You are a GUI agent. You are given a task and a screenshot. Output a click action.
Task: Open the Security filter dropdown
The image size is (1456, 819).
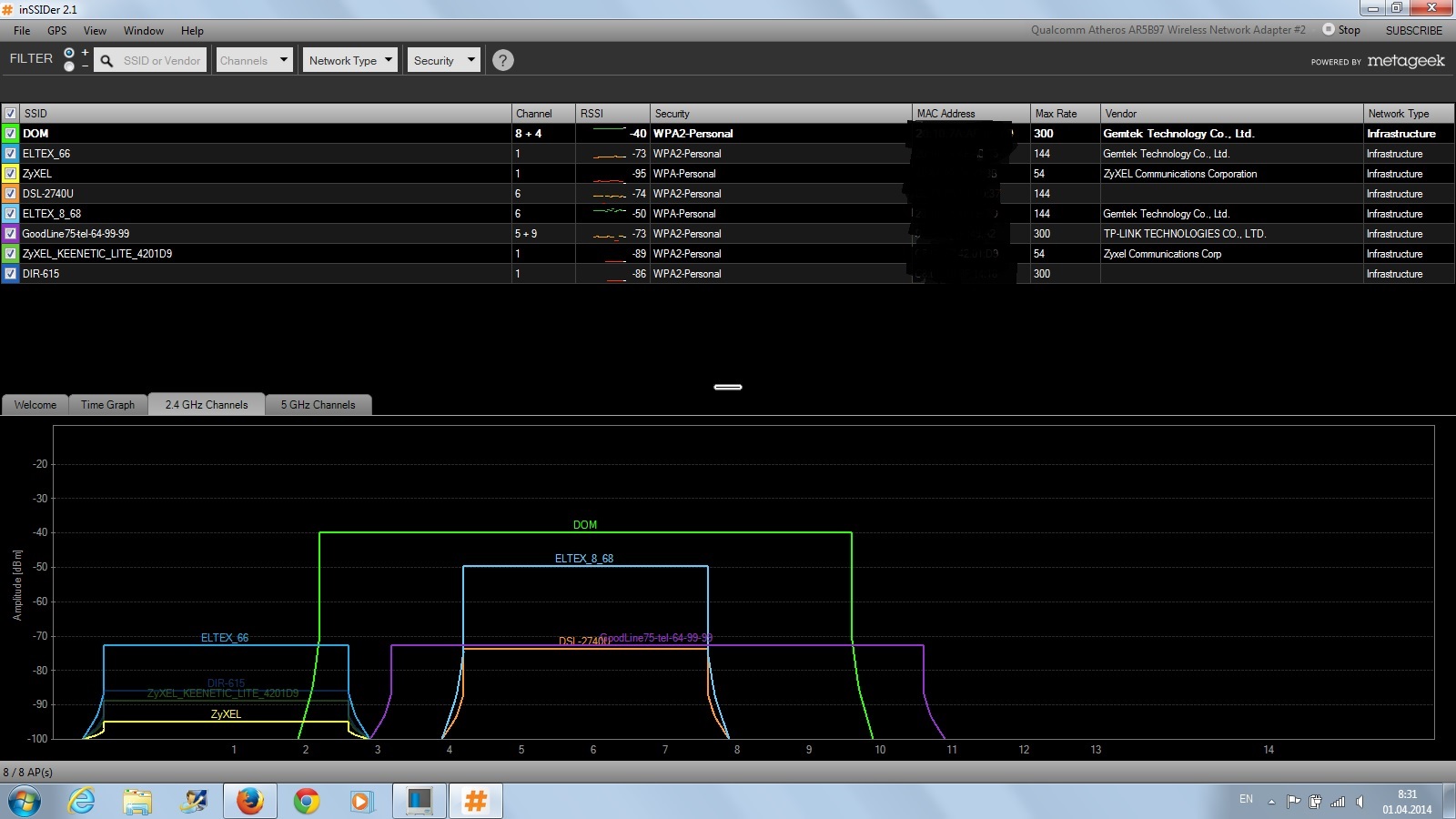coord(444,60)
